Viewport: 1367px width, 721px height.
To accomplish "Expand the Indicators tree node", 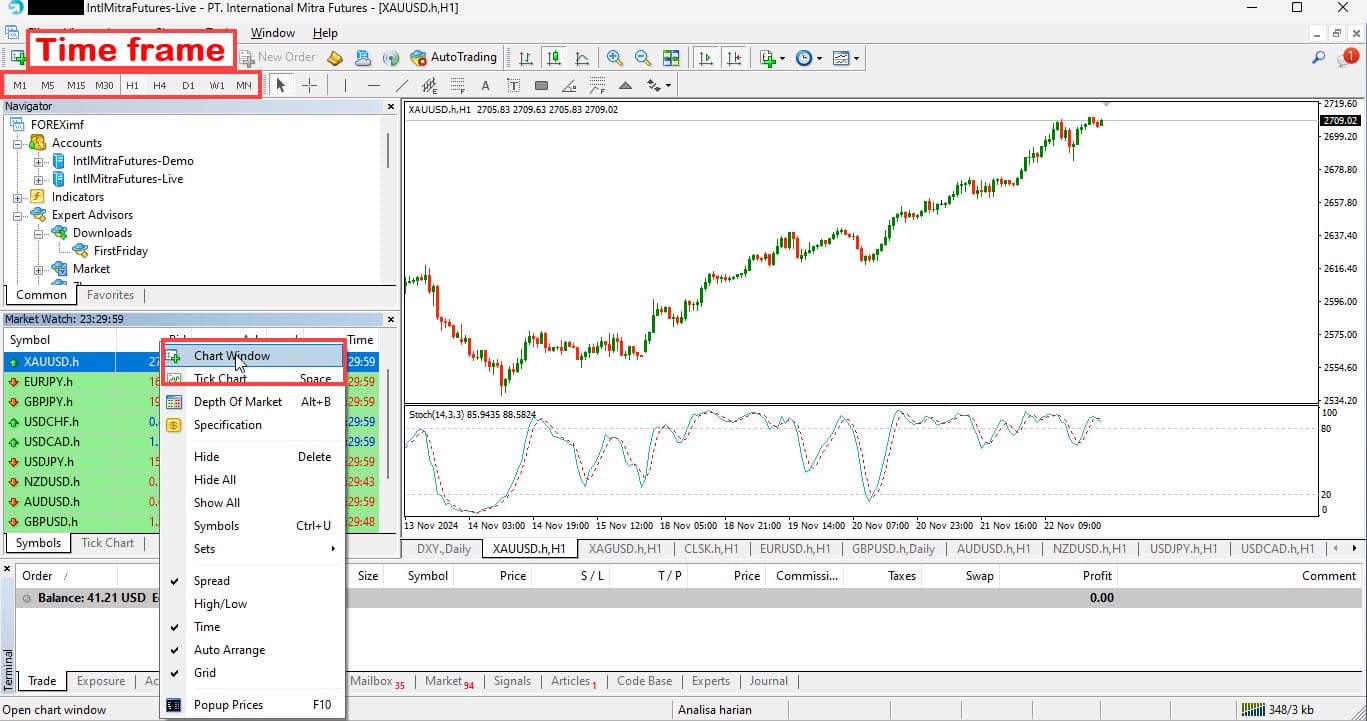I will (x=17, y=197).
